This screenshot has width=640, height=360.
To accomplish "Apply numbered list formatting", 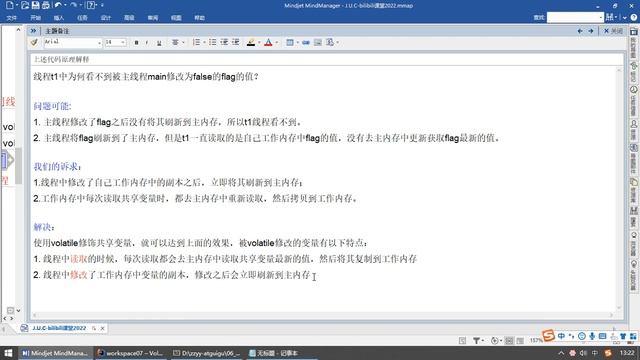I will (x=196, y=42).
